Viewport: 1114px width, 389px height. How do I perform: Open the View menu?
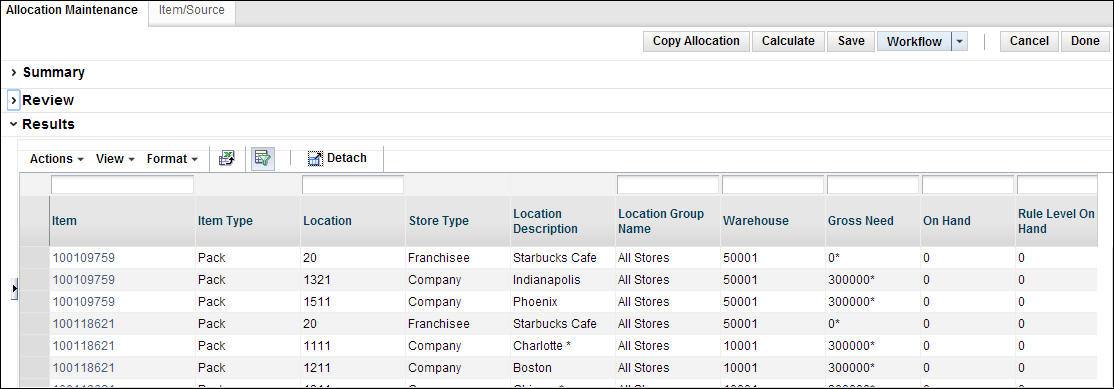click(x=115, y=159)
